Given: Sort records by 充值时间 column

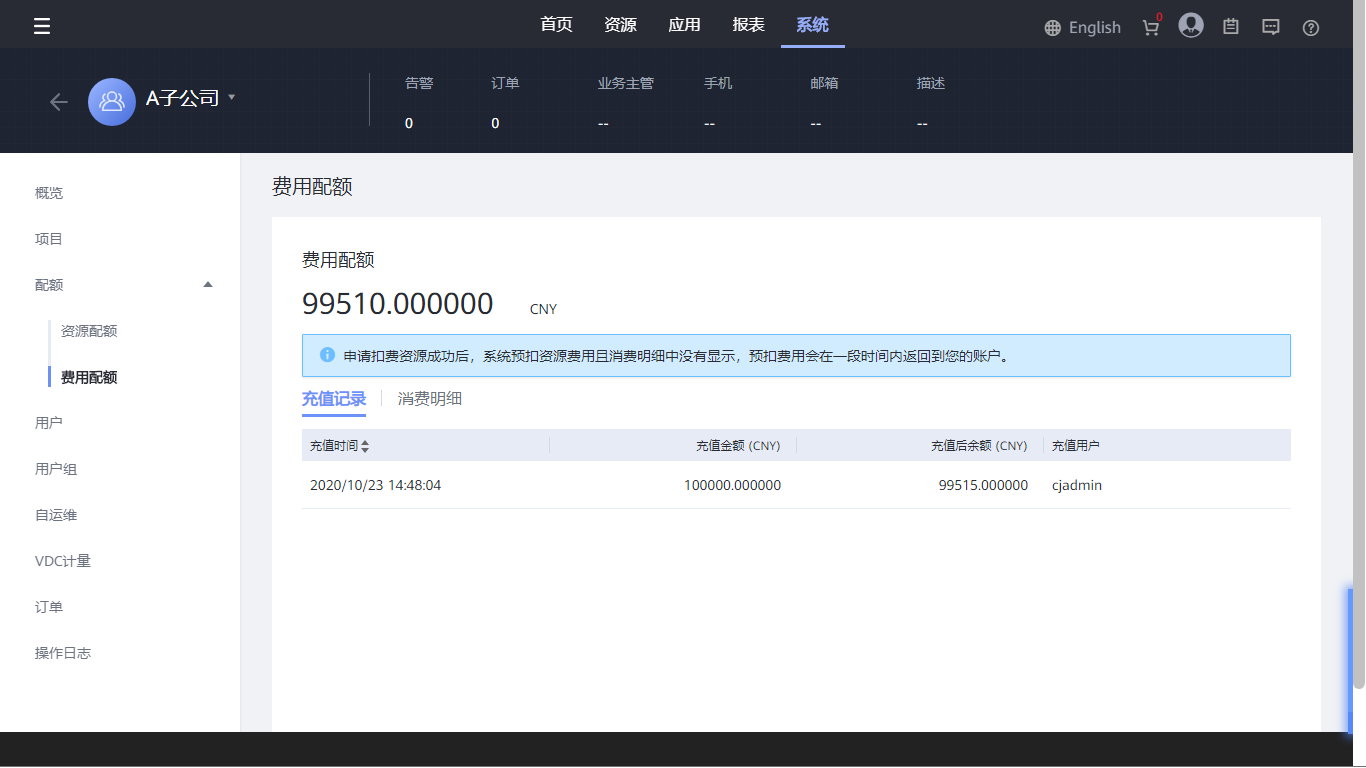Looking at the screenshot, I should tap(365, 446).
